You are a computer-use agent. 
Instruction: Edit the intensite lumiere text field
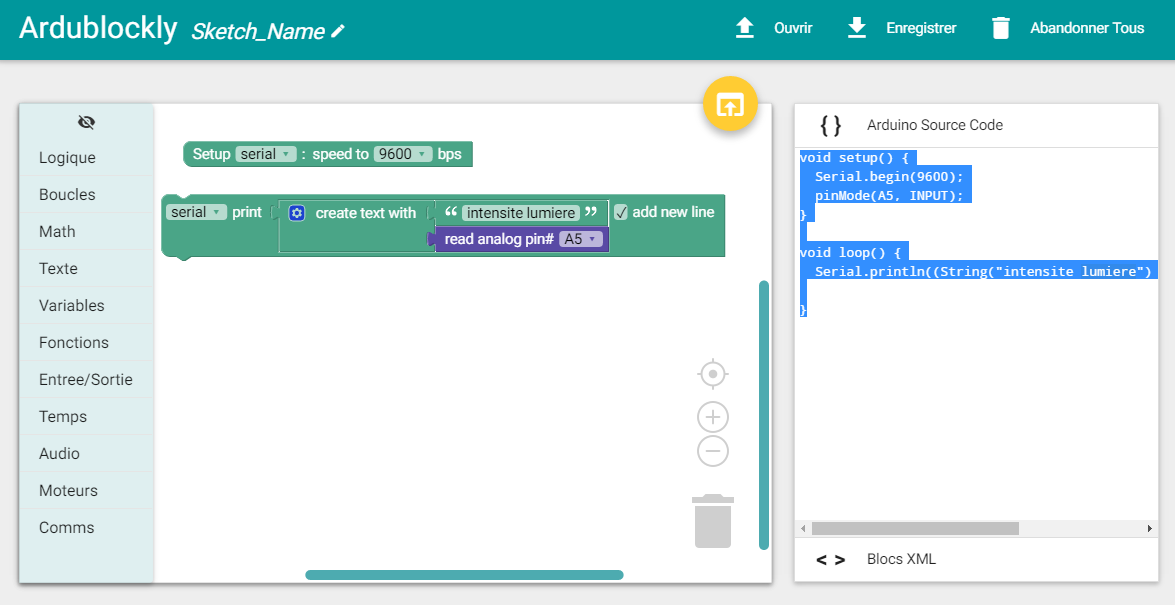521,213
